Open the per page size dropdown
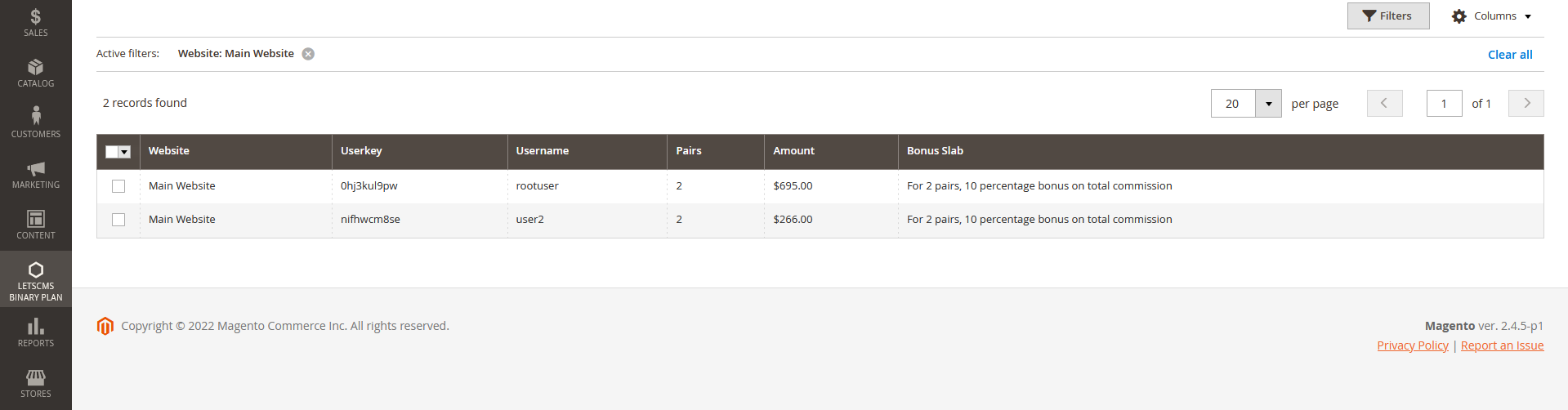 pyautogui.click(x=1268, y=104)
